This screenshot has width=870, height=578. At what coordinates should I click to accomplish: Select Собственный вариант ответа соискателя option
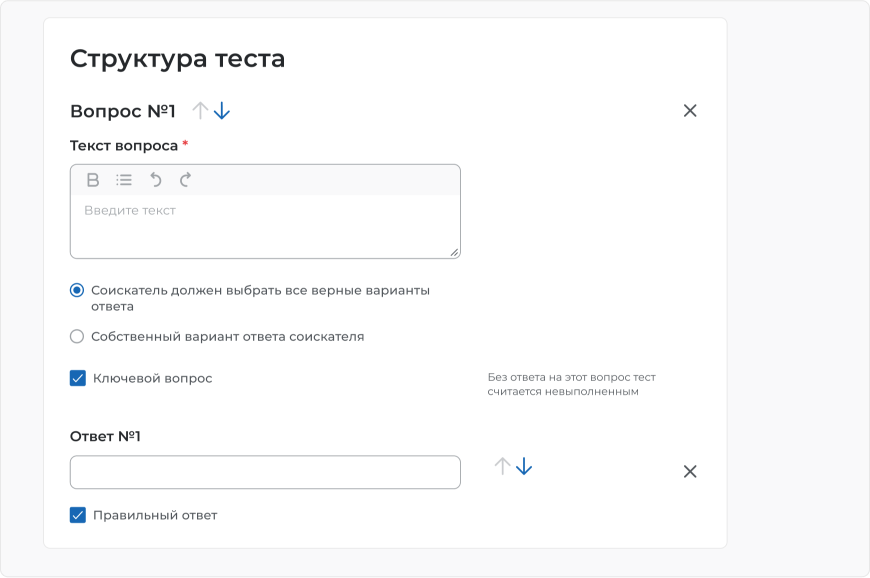tap(77, 336)
